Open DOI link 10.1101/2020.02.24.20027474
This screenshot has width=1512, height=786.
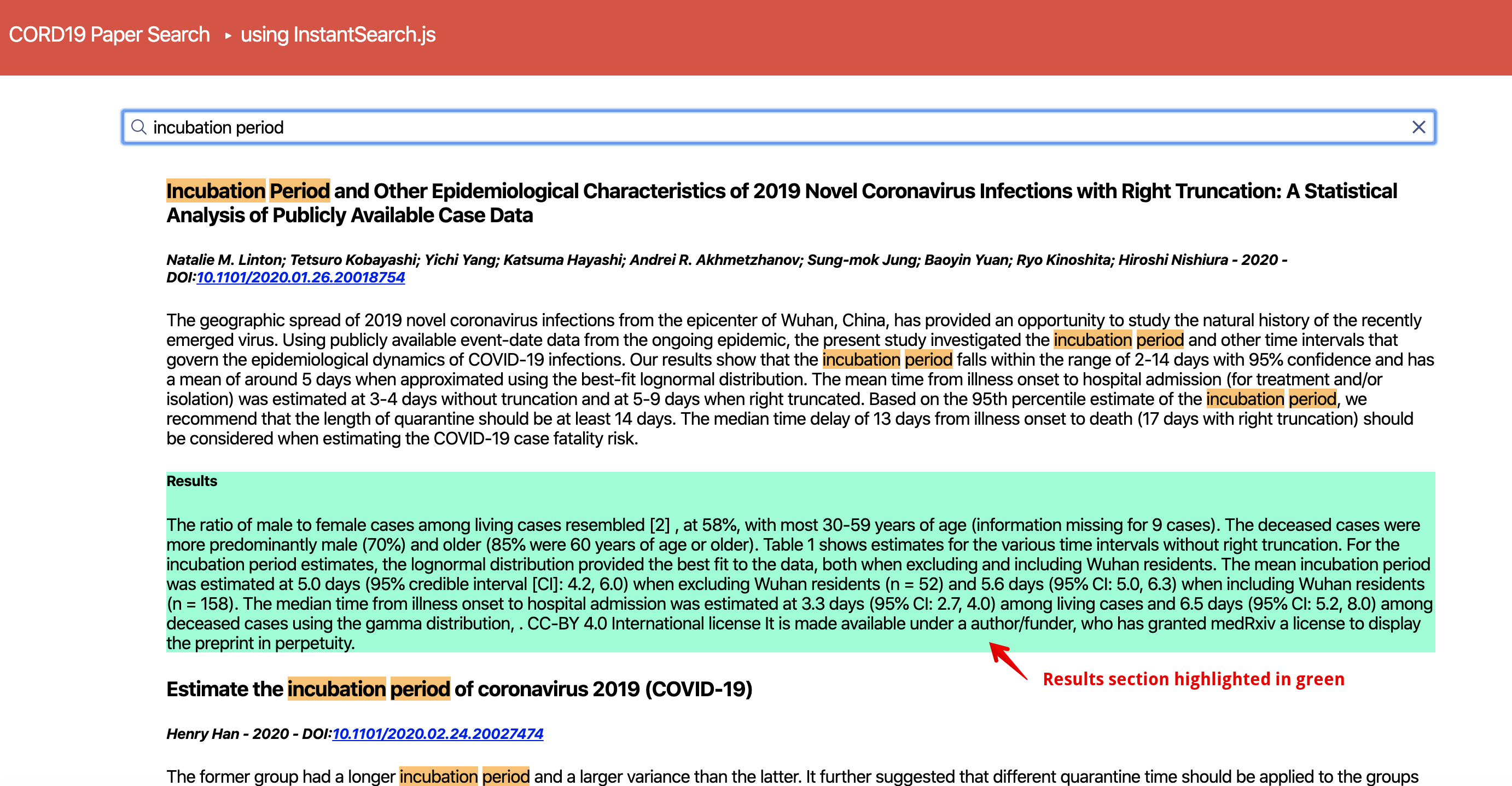coord(438,733)
